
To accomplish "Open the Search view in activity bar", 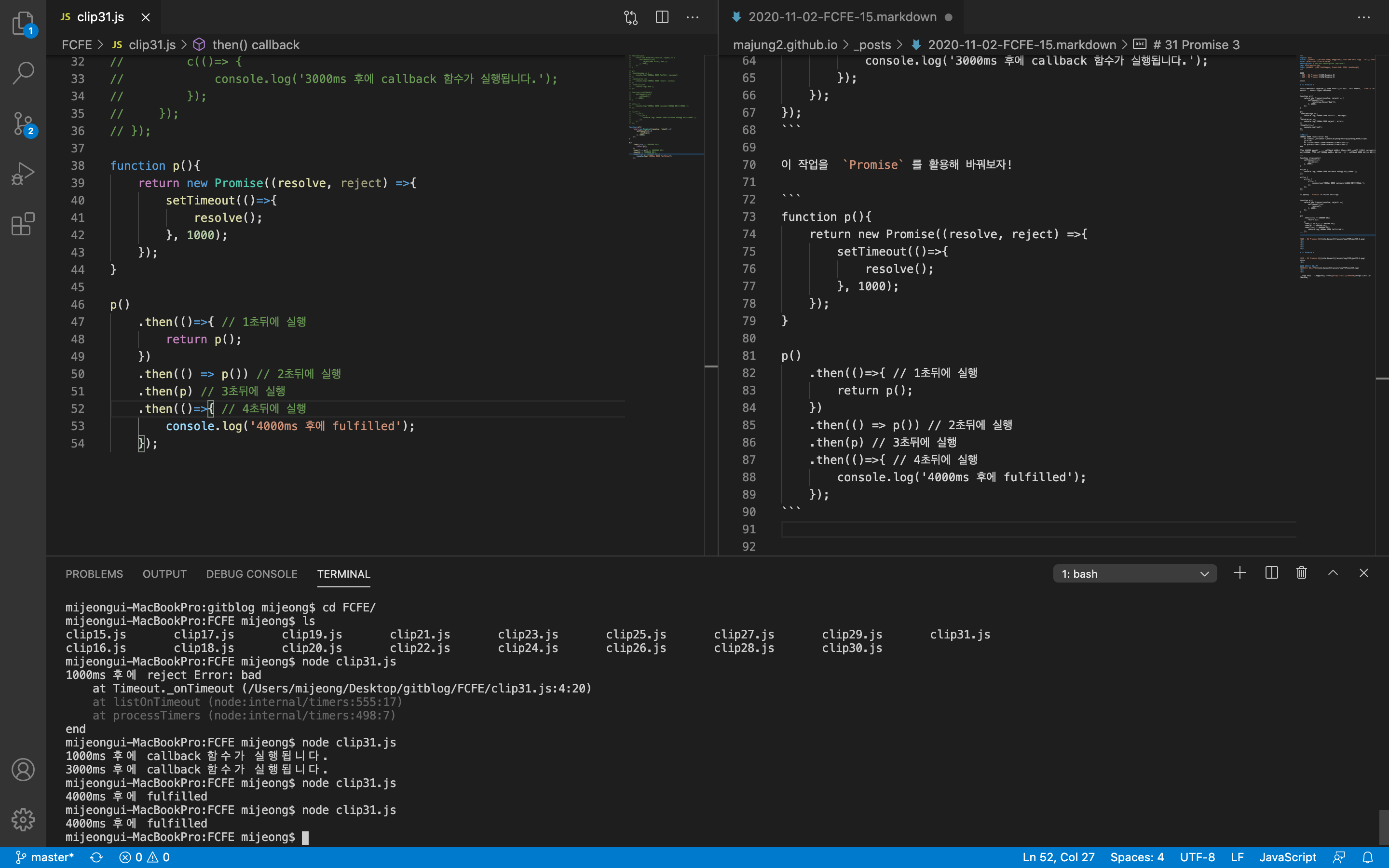I will click(x=23, y=73).
